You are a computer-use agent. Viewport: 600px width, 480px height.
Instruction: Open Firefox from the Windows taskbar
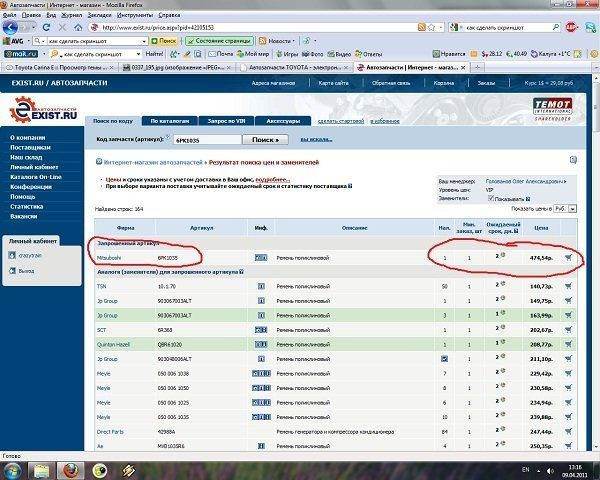[72, 469]
